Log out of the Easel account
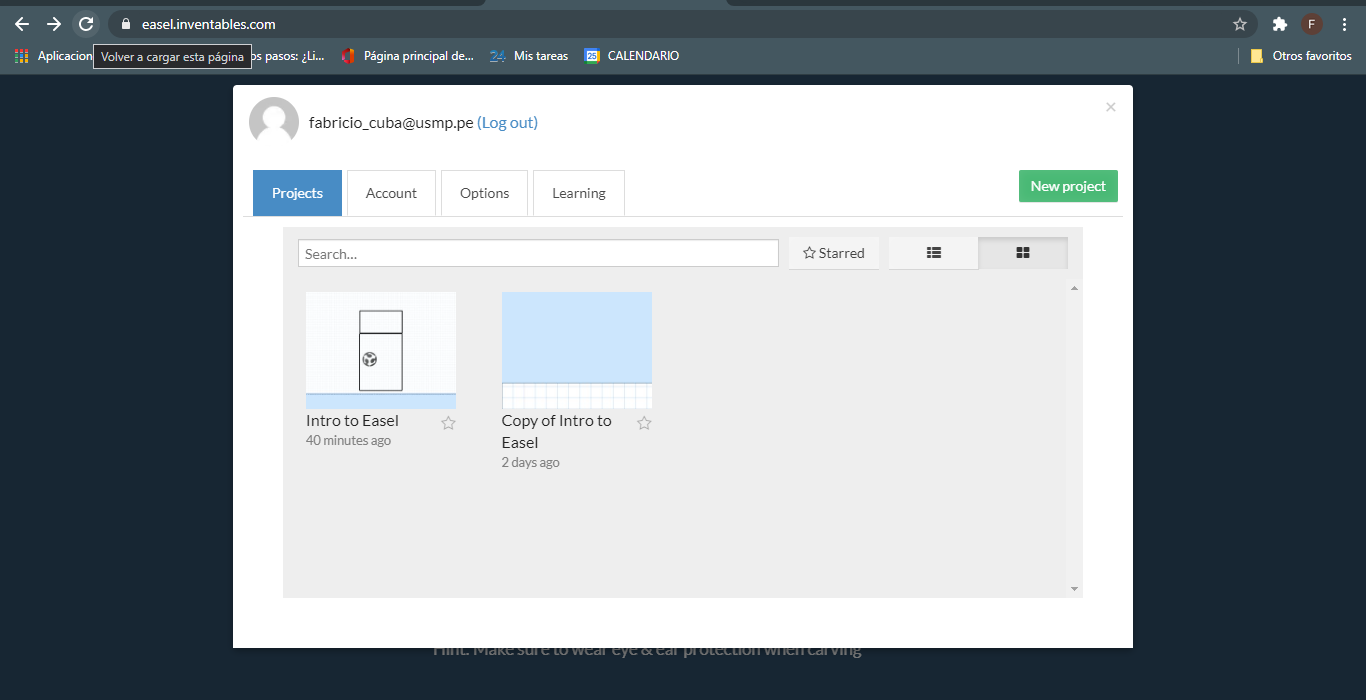The width and height of the screenshot is (1366, 700). 507,123
